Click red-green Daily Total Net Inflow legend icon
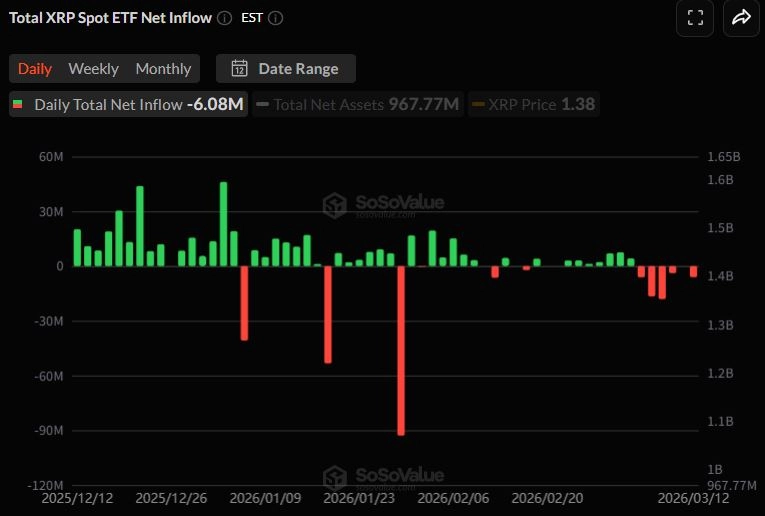 pos(18,104)
